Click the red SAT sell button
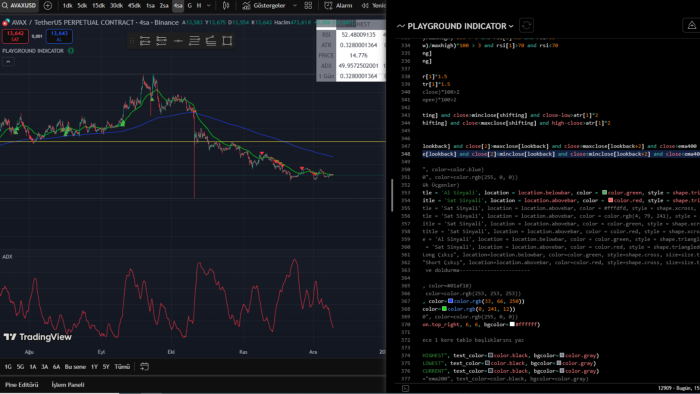 pos(15,36)
